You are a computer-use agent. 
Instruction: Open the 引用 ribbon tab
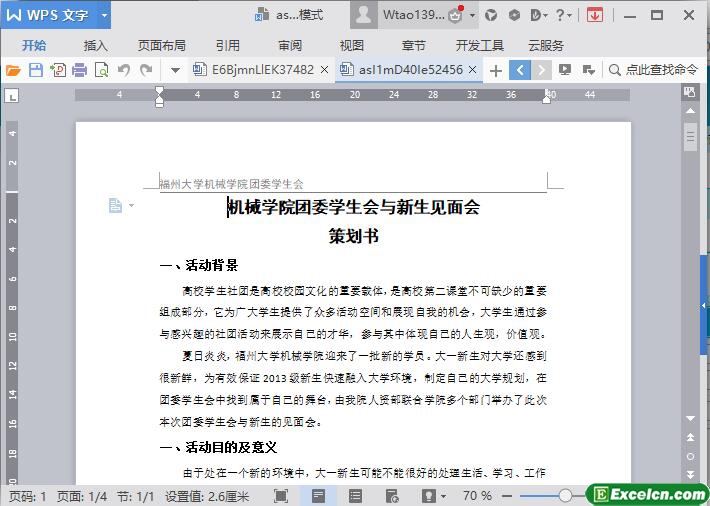(227, 45)
